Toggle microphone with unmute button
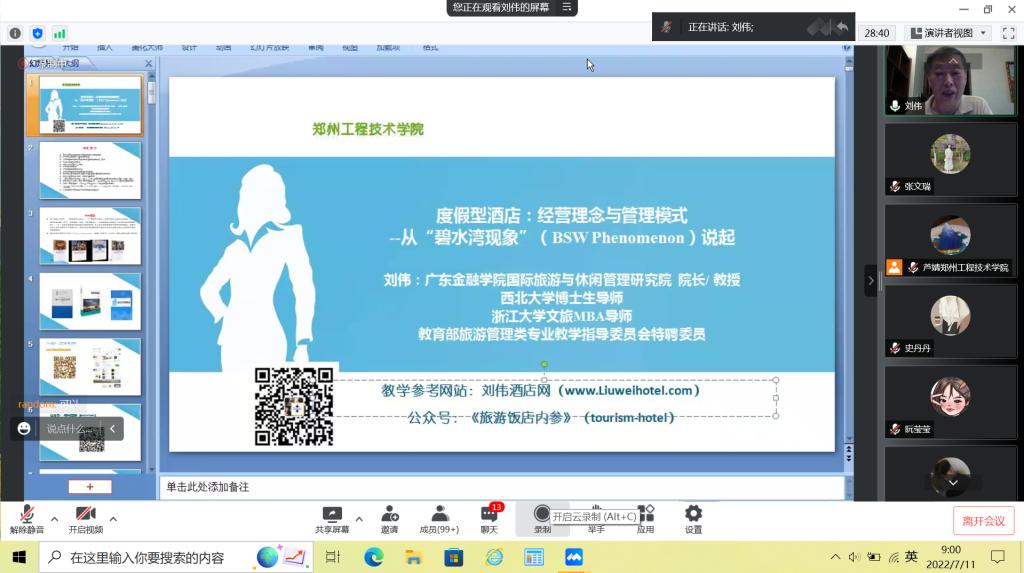The width and height of the screenshot is (1024, 573). tap(27, 518)
